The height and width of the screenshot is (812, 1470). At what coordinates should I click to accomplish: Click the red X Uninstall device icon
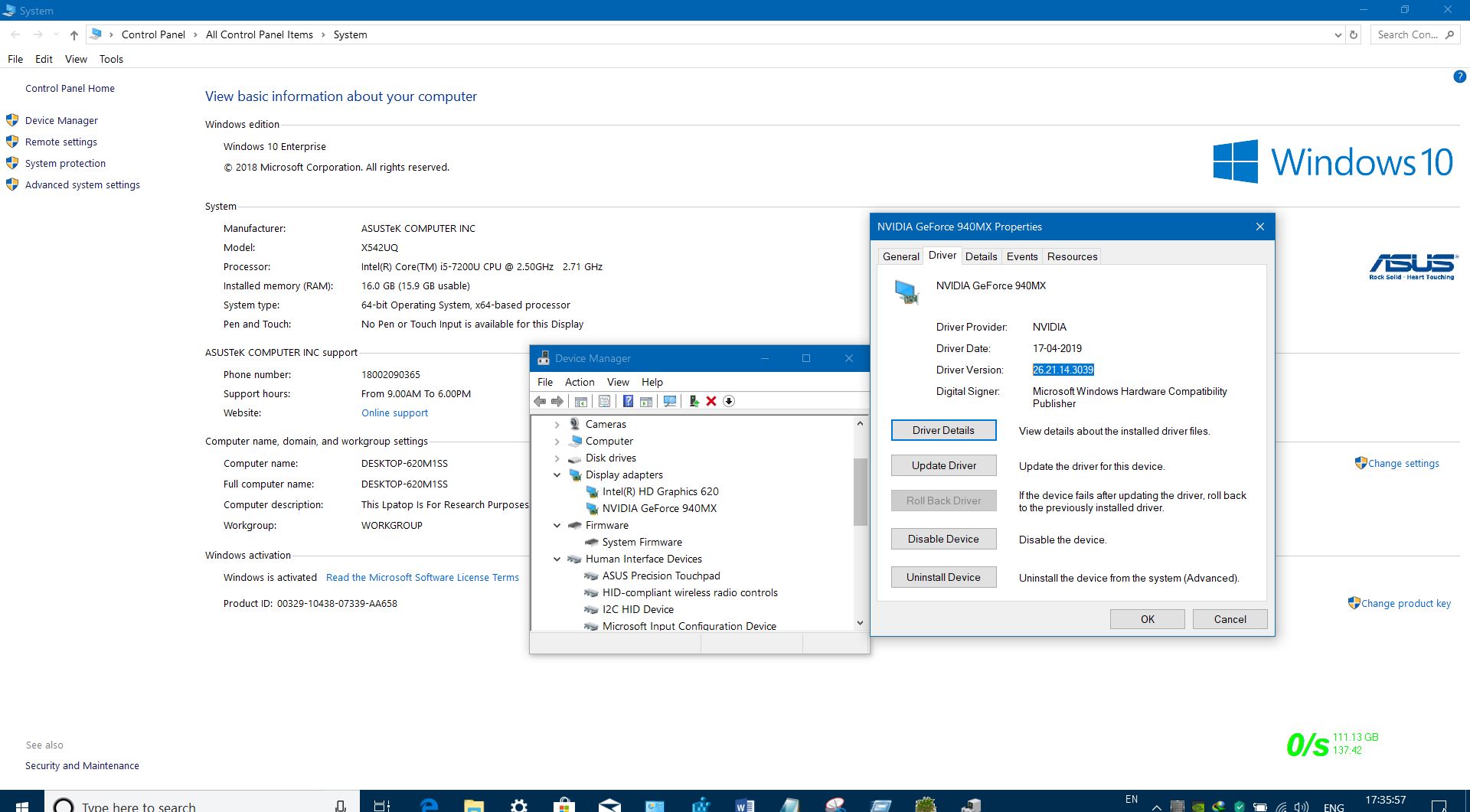click(711, 401)
